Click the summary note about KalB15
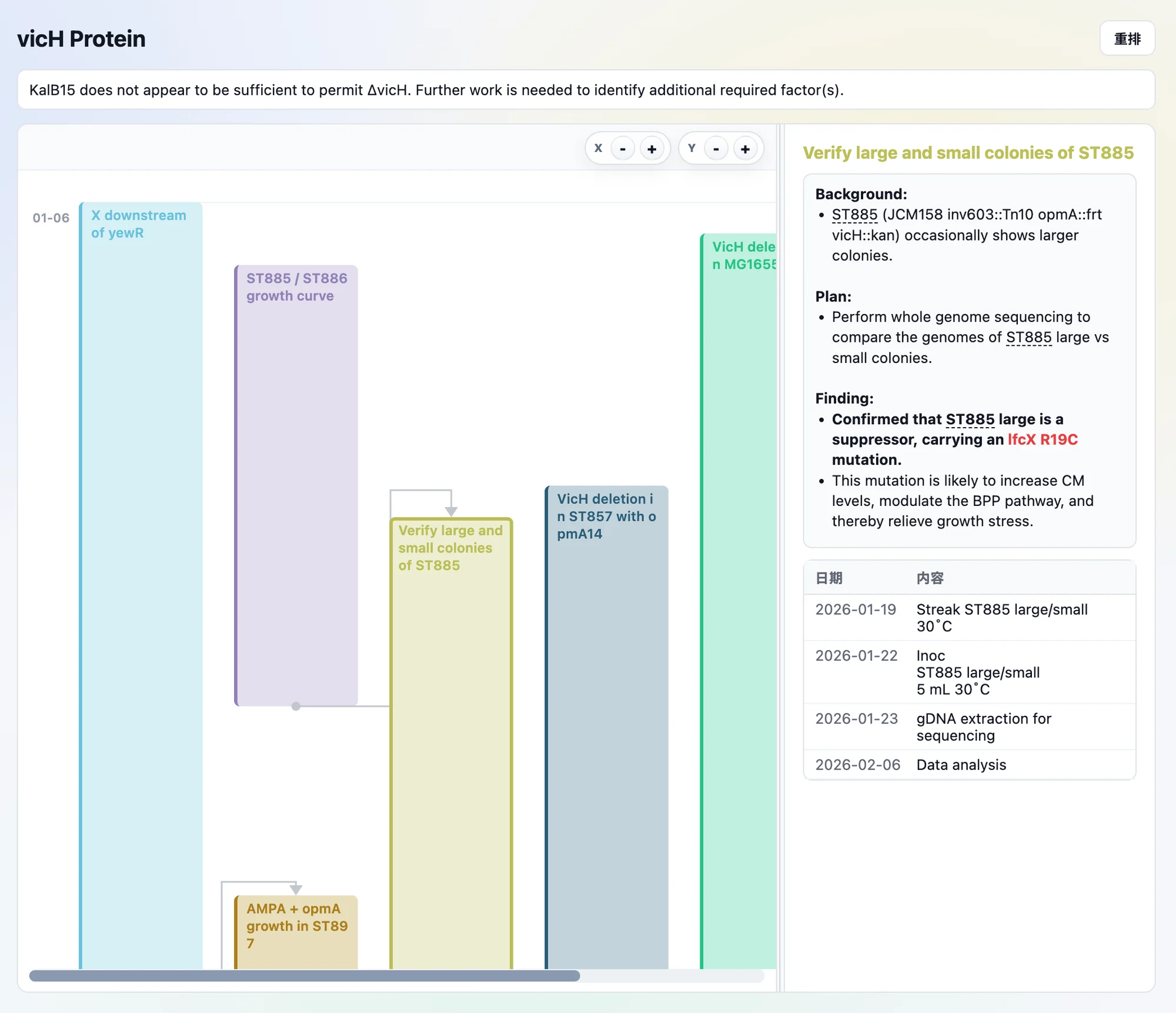This screenshot has height=1013, width=1176. click(x=586, y=90)
